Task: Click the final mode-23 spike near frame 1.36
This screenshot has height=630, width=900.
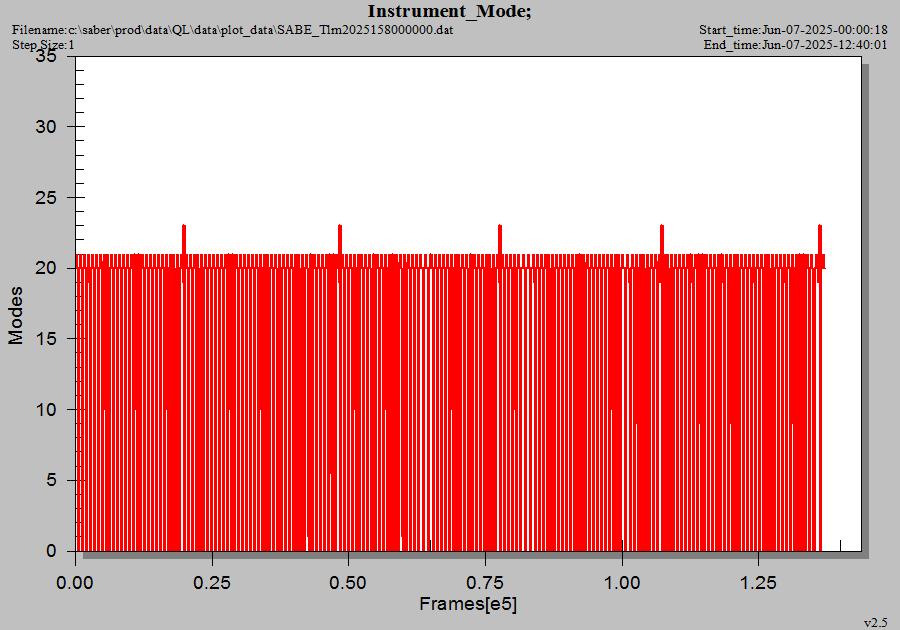Action: pyautogui.click(x=820, y=239)
